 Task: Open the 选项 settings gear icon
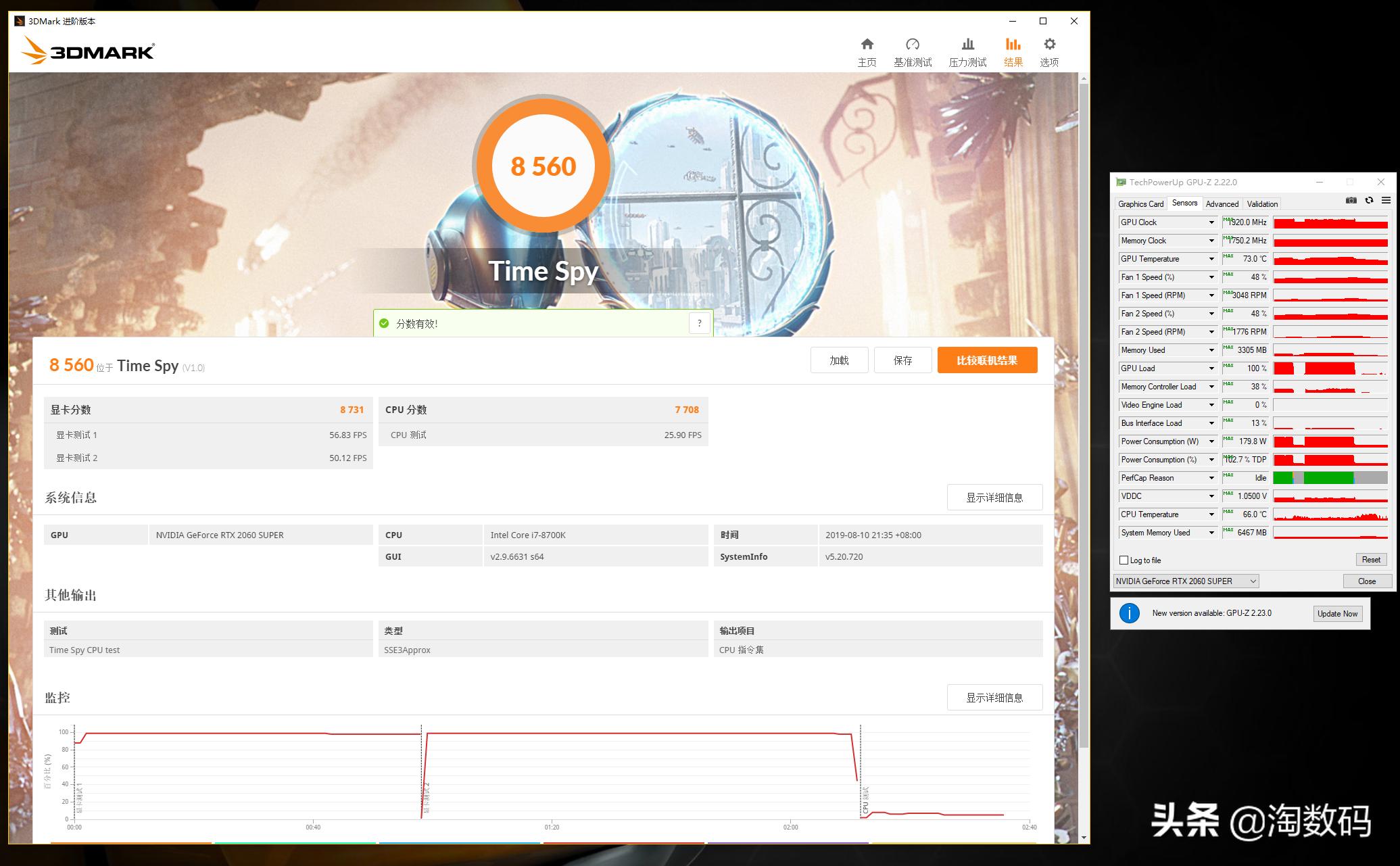[x=1048, y=43]
